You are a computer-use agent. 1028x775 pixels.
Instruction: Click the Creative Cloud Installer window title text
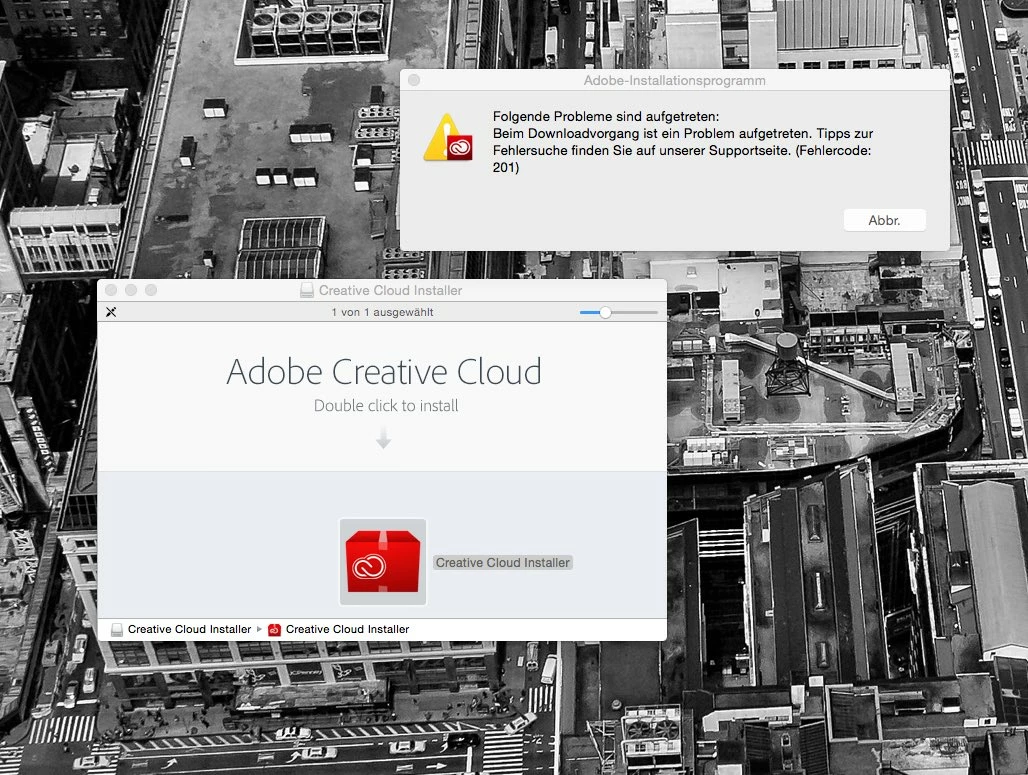(390, 290)
